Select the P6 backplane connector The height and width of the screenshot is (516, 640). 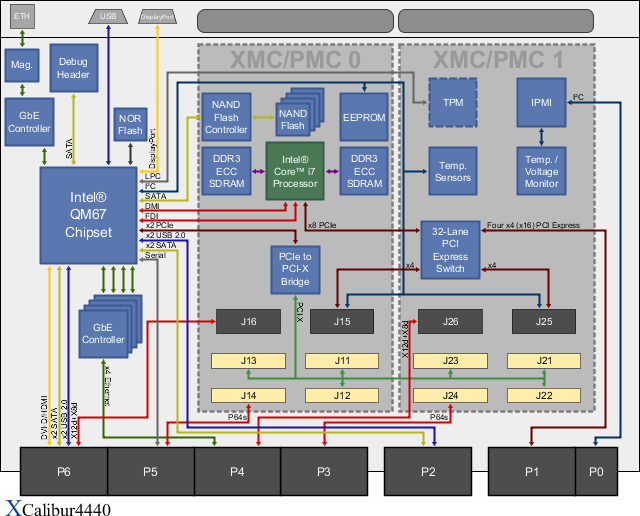point(64,472)
